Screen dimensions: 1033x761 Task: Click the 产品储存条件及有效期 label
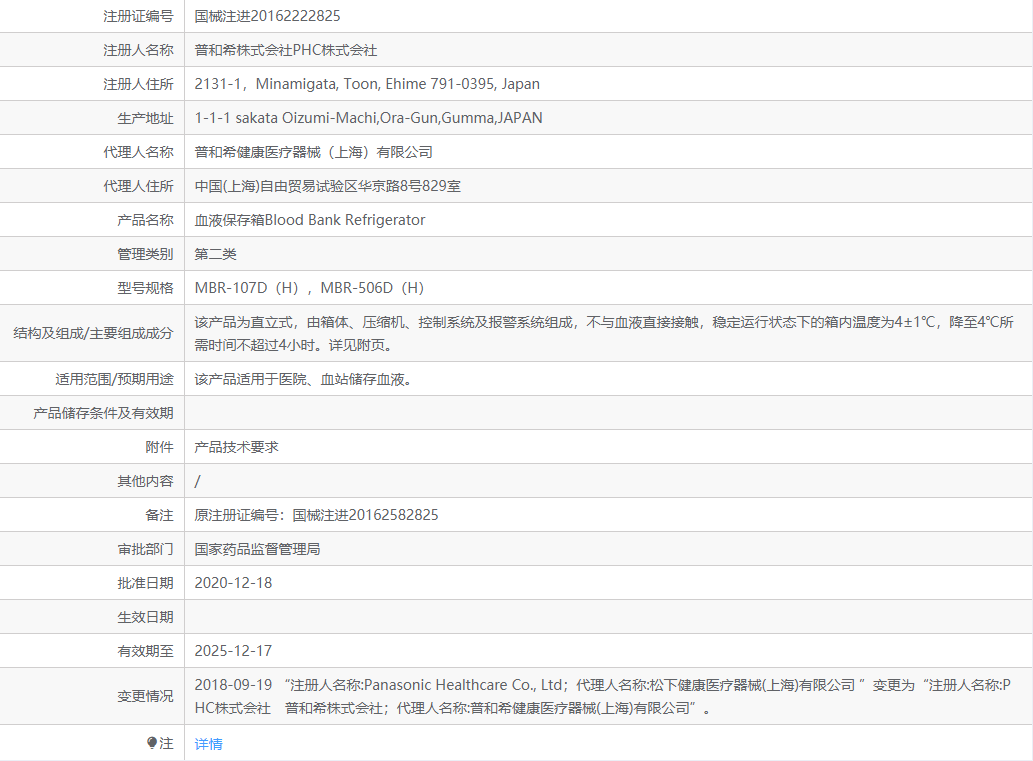103,413
